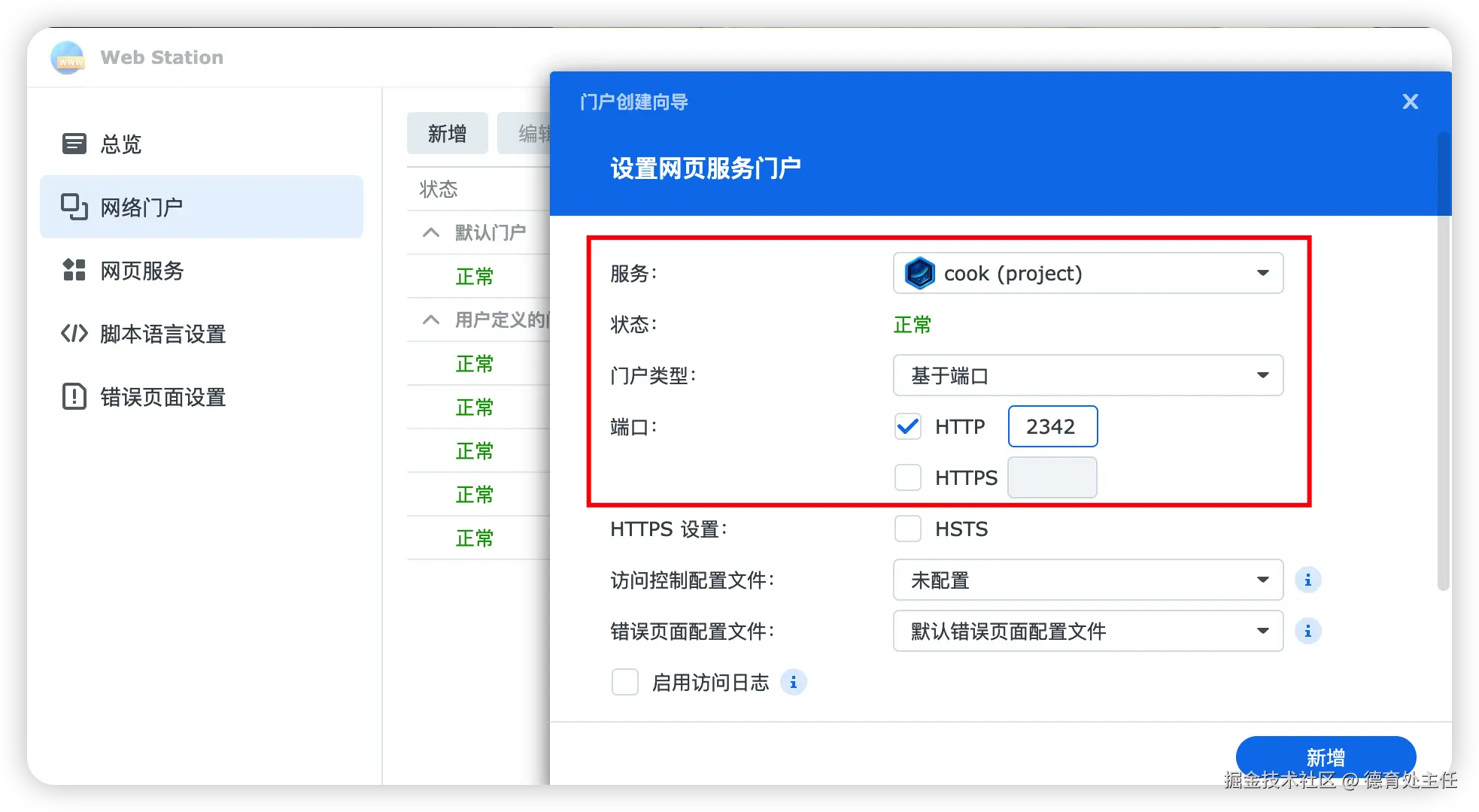
Task: Click the 脚本语言设置 code icon
Action: coord(74,333)
